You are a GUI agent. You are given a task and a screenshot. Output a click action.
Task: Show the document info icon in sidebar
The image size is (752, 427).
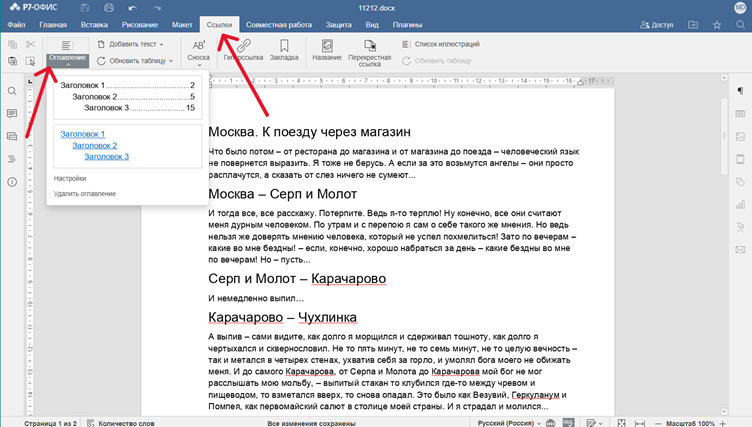pos(12,182)
